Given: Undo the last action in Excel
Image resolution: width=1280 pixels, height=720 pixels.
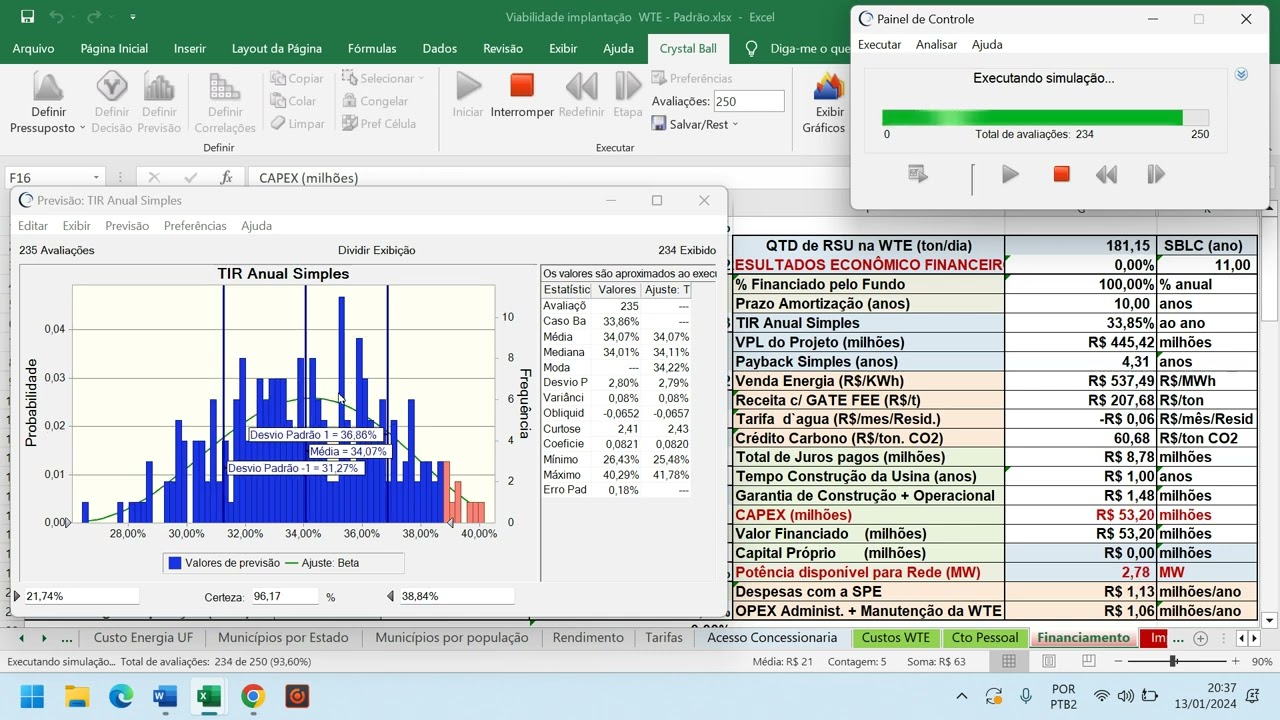Looking at the screenshot, I should point(57,17).
